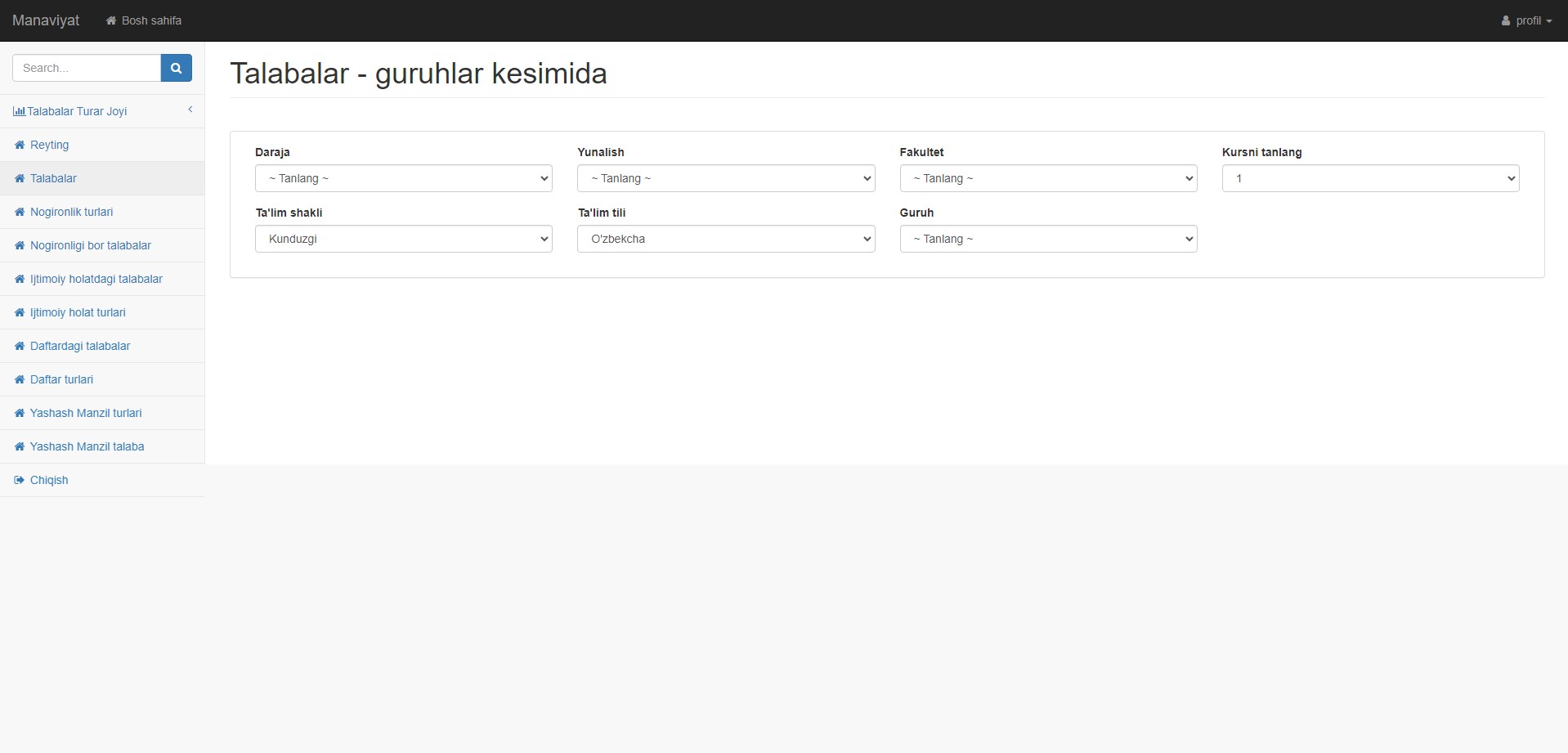1568x753 pixels.
Task: Click the user icon beside profil
Action: (x=1505, y=20)
